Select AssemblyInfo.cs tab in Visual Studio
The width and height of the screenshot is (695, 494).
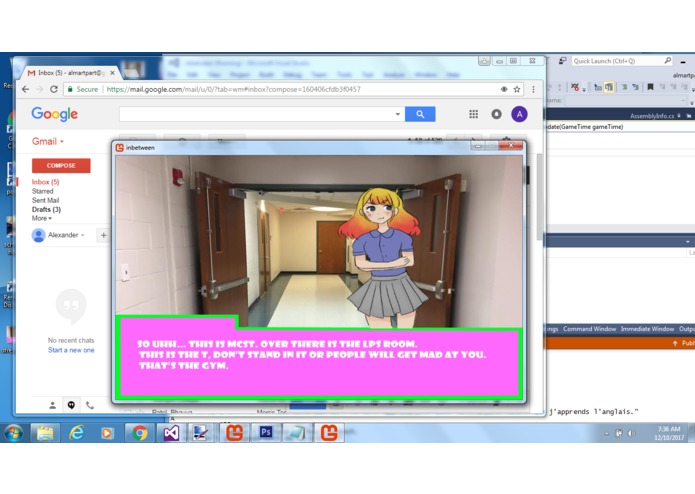[x=652, y=116]
